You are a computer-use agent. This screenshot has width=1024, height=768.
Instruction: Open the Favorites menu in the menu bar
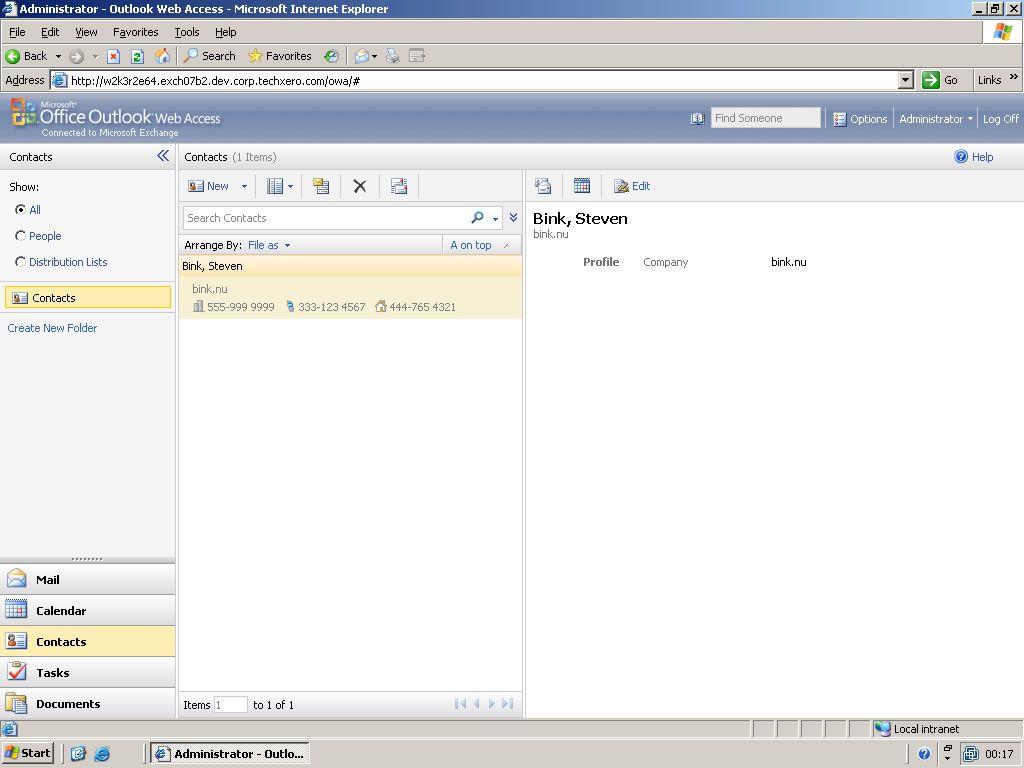click(x=135, y=32)
